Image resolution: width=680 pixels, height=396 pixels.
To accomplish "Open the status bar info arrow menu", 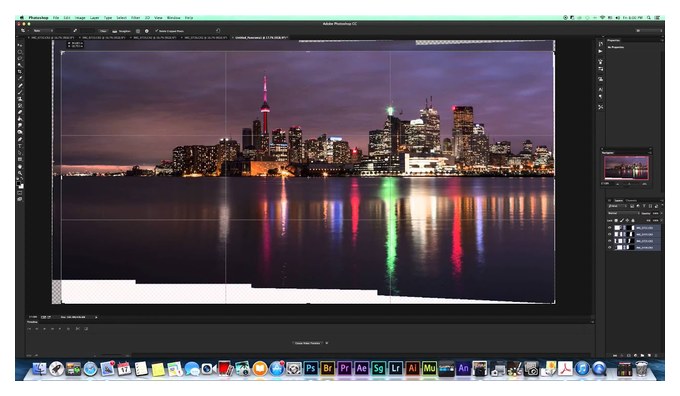I will [96, 317].
